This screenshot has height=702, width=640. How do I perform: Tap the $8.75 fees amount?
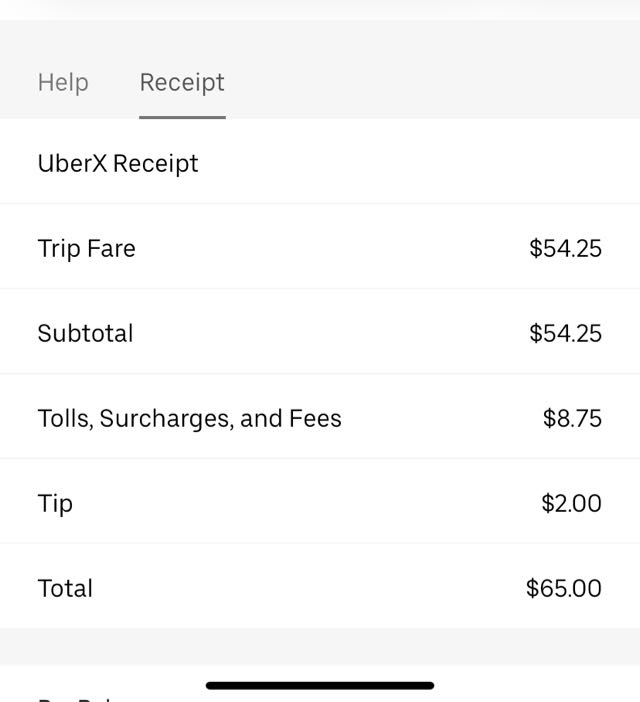(x=572, y=418)
